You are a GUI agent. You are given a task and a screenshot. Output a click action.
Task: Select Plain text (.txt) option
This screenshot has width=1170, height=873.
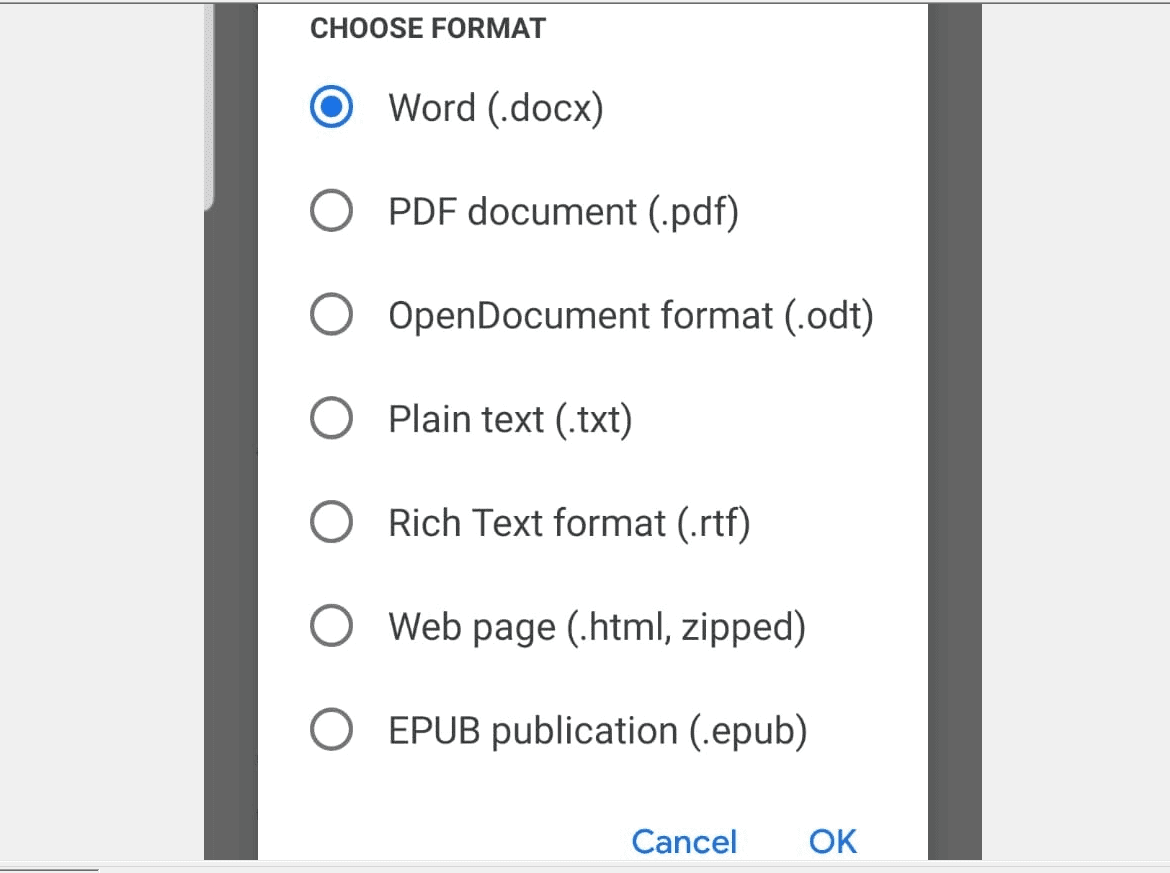coord(331,418)
